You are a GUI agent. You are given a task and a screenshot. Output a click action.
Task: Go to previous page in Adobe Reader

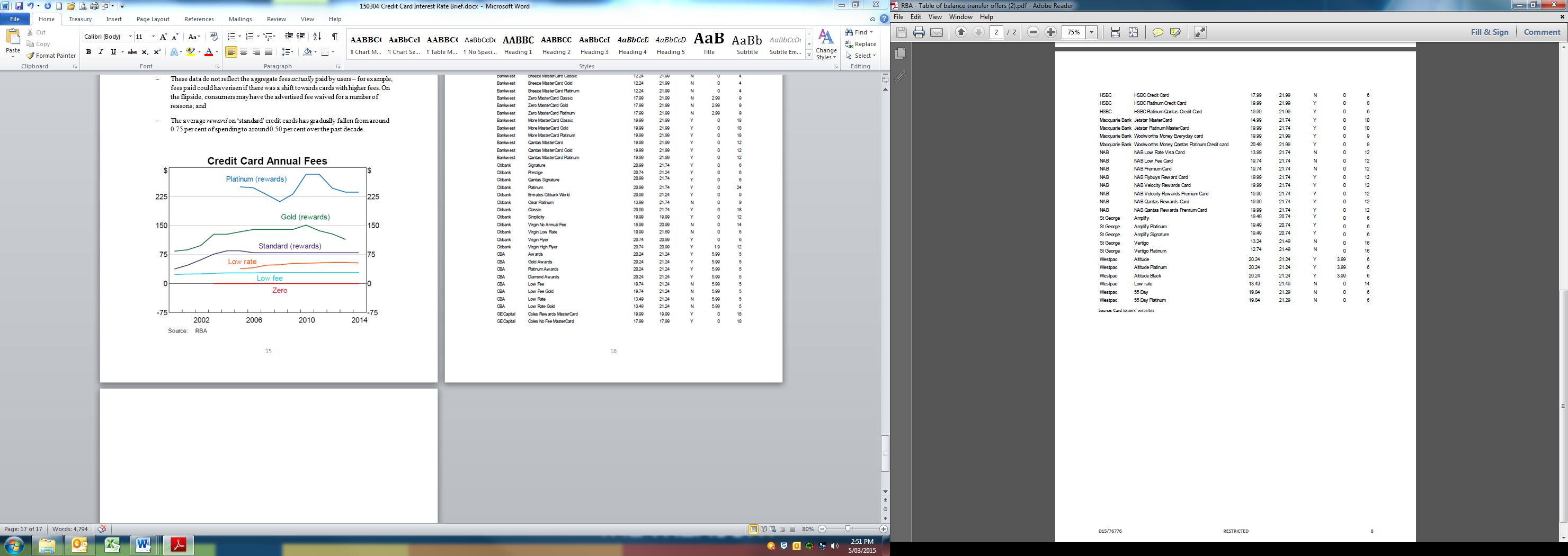pyautogui.click(x=961, y=32)
